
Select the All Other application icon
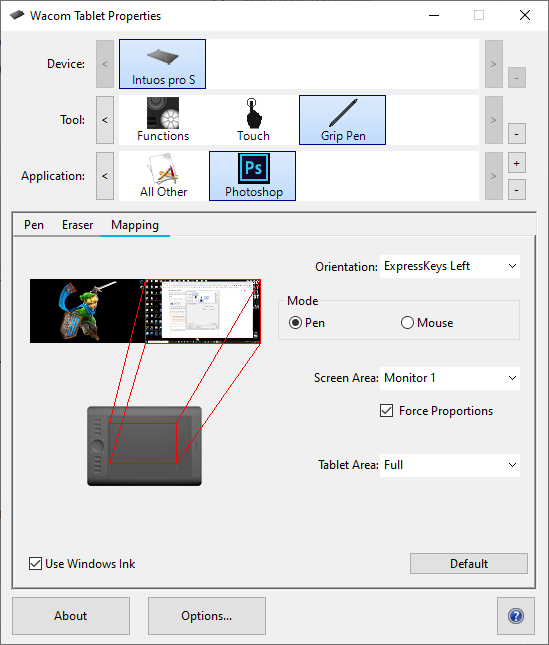163,176
